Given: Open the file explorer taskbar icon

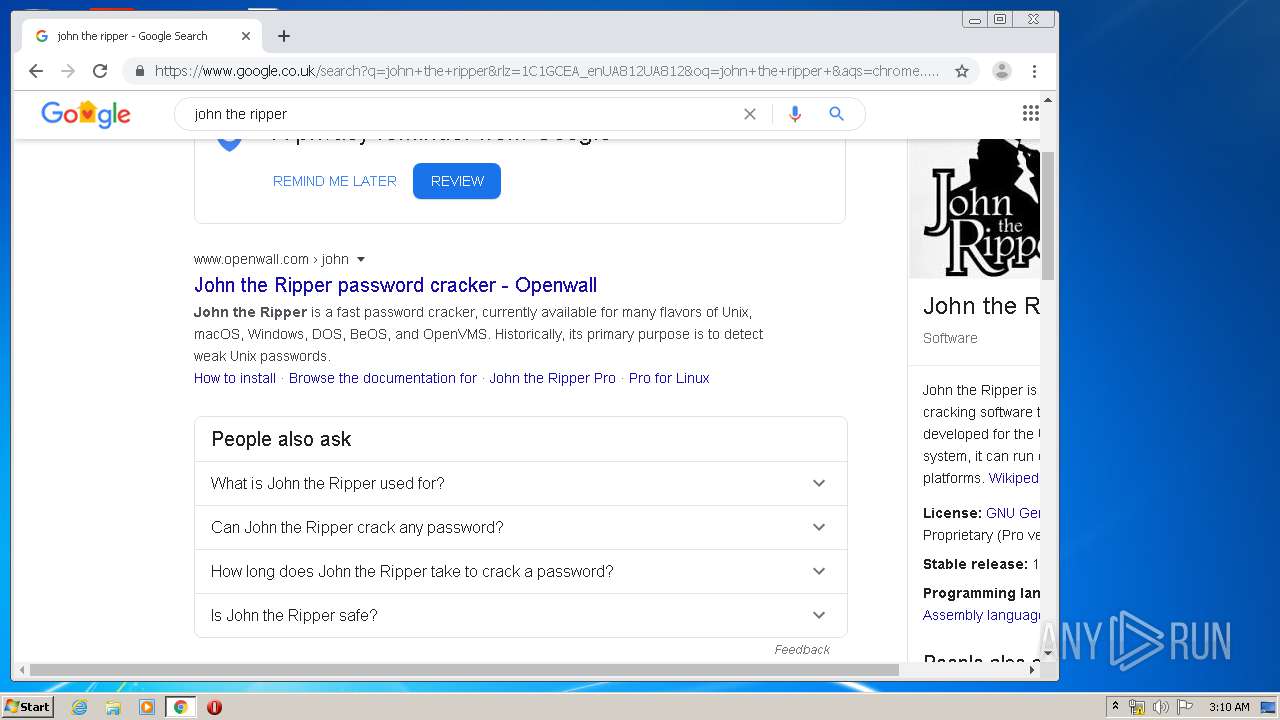Looking at the screenshot, I should coord(113,707).
